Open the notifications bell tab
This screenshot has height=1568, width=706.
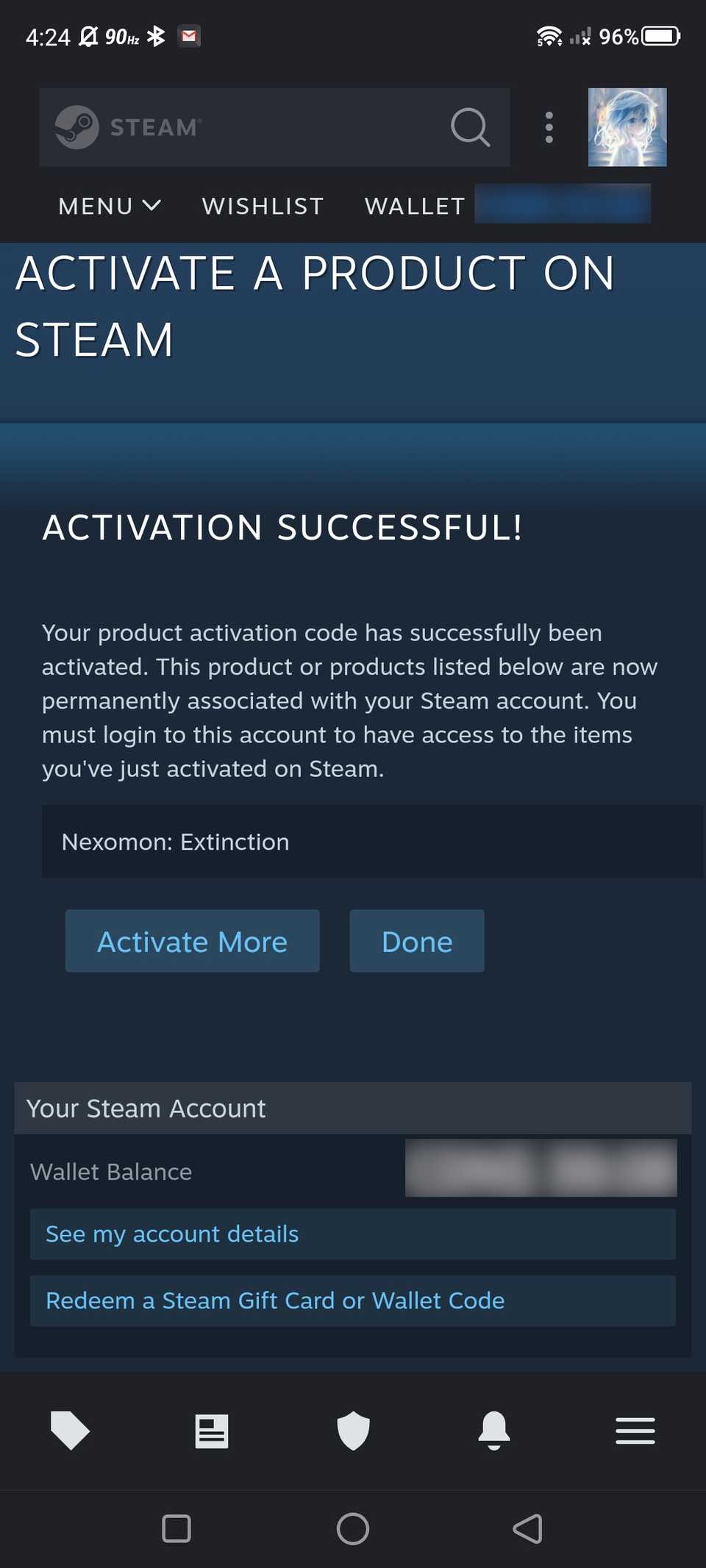[494, 1431]
